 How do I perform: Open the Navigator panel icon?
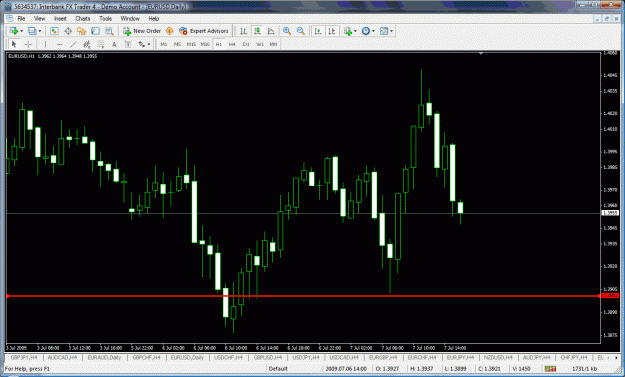coord(82,31)
